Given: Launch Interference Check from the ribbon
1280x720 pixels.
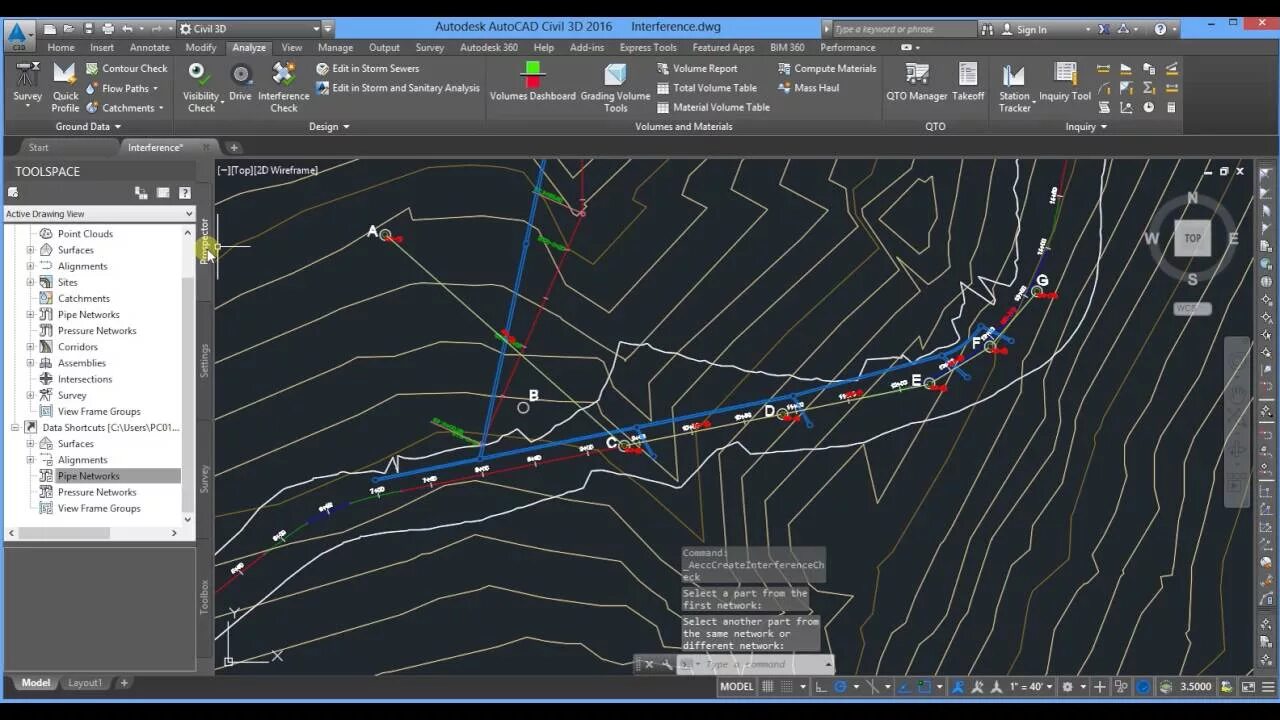Looking at the screenshot, I should pos(283,86).
